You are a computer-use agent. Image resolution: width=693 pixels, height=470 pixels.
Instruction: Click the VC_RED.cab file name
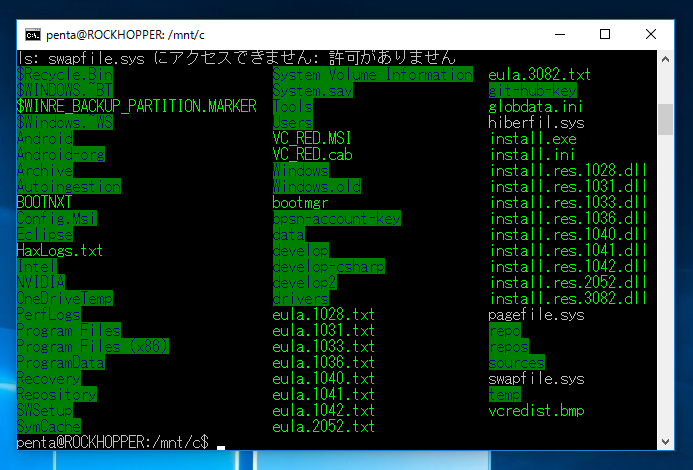[x=312, y=154]
